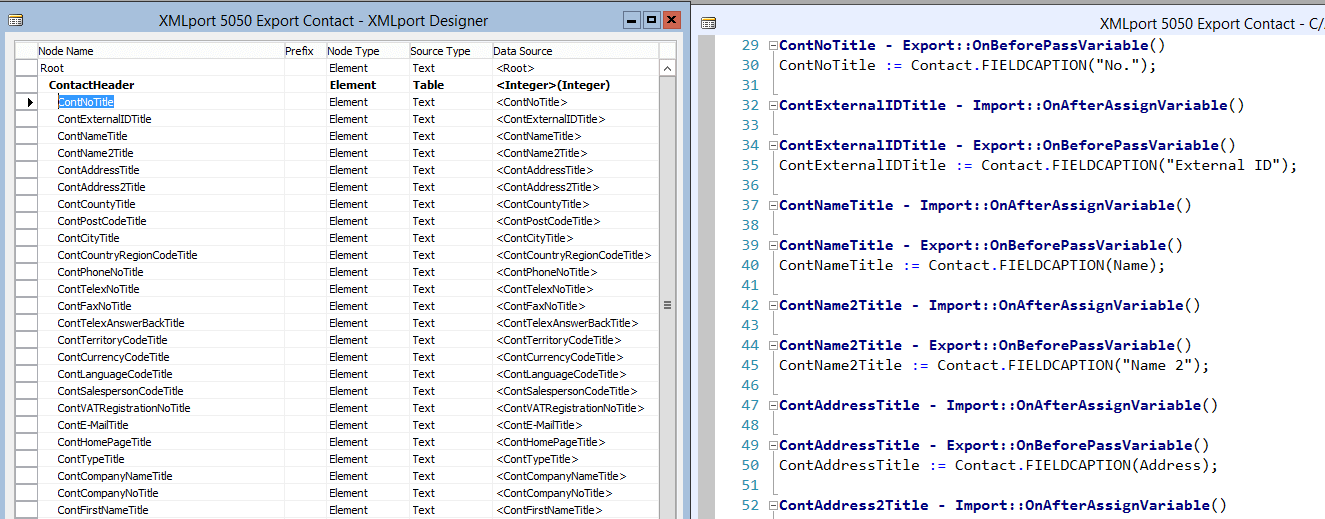Click the <Root> data source cell
Image resolution: width=1325 pixels, height=519 pixels.
point(575,68)
